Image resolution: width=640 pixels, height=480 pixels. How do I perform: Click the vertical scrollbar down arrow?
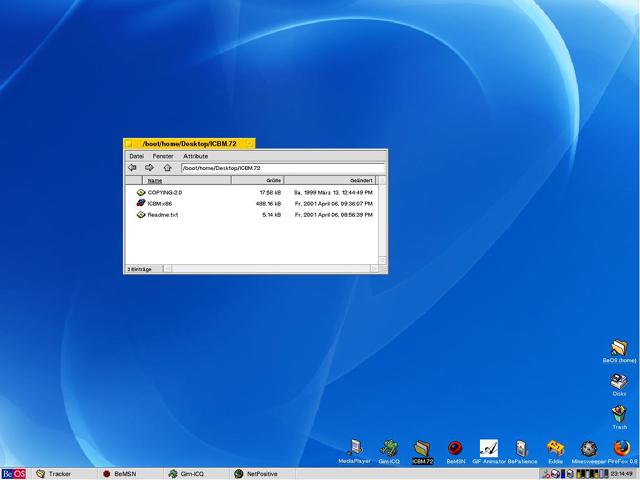point(382,260)
